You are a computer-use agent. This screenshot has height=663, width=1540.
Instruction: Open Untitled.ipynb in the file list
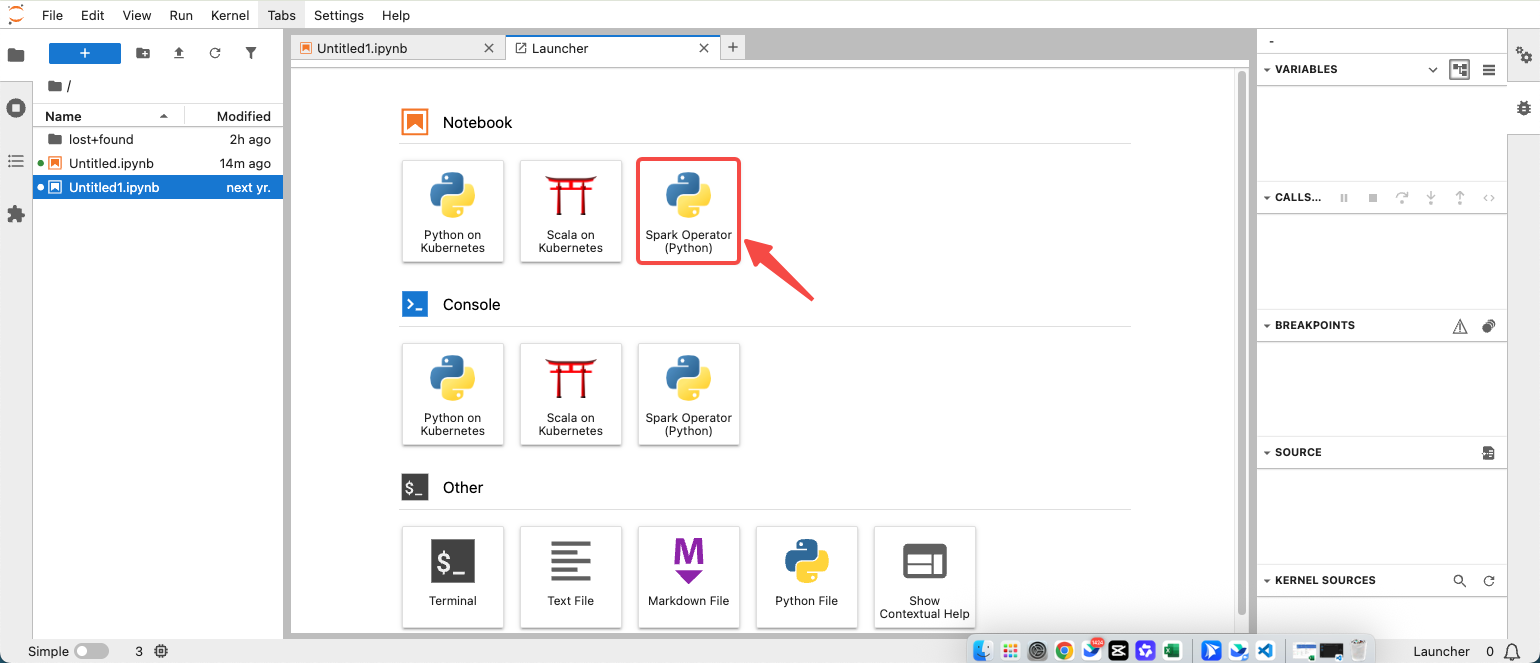pos(111,163)
